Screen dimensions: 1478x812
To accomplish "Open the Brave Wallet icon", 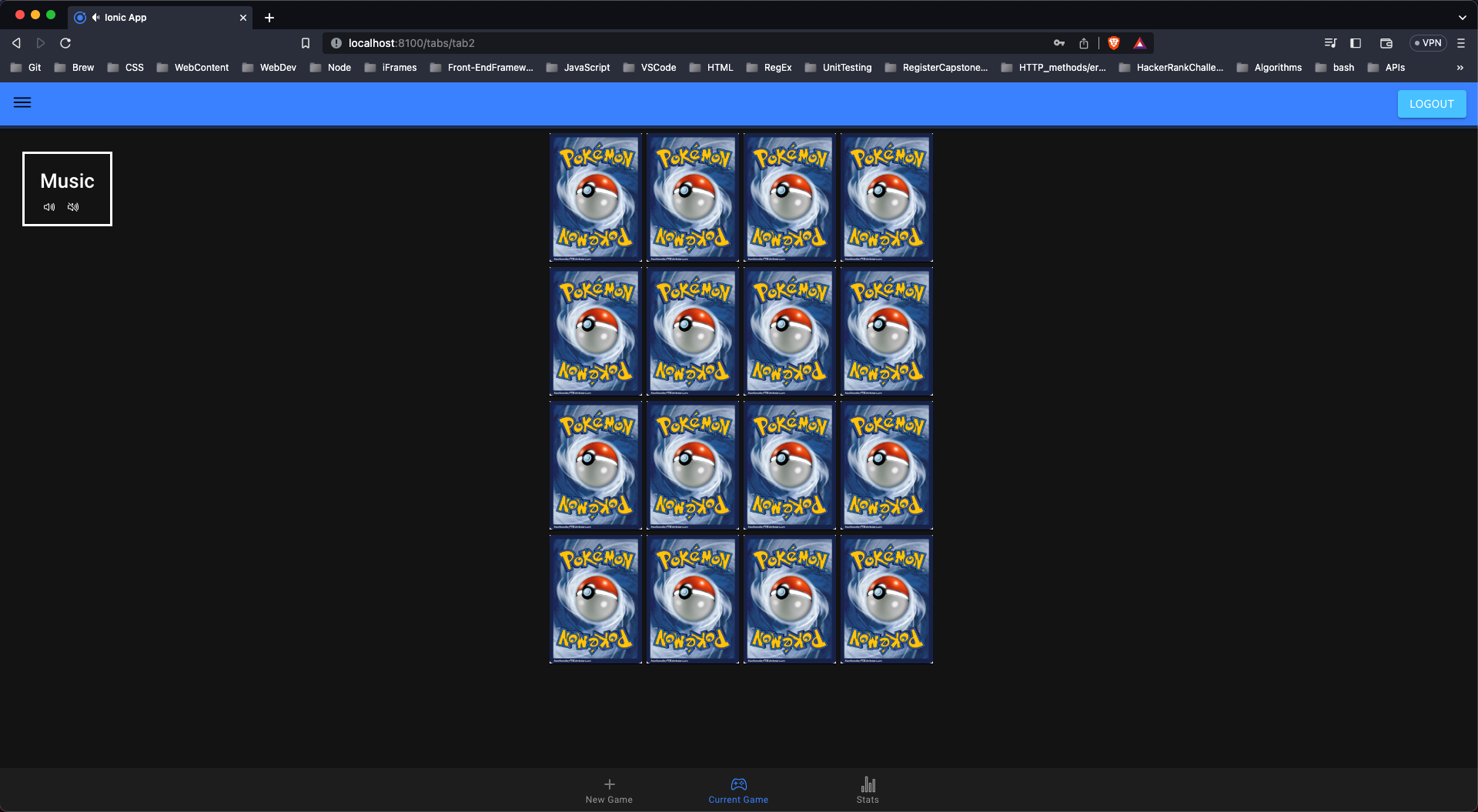I will (x=1386, y=43).
